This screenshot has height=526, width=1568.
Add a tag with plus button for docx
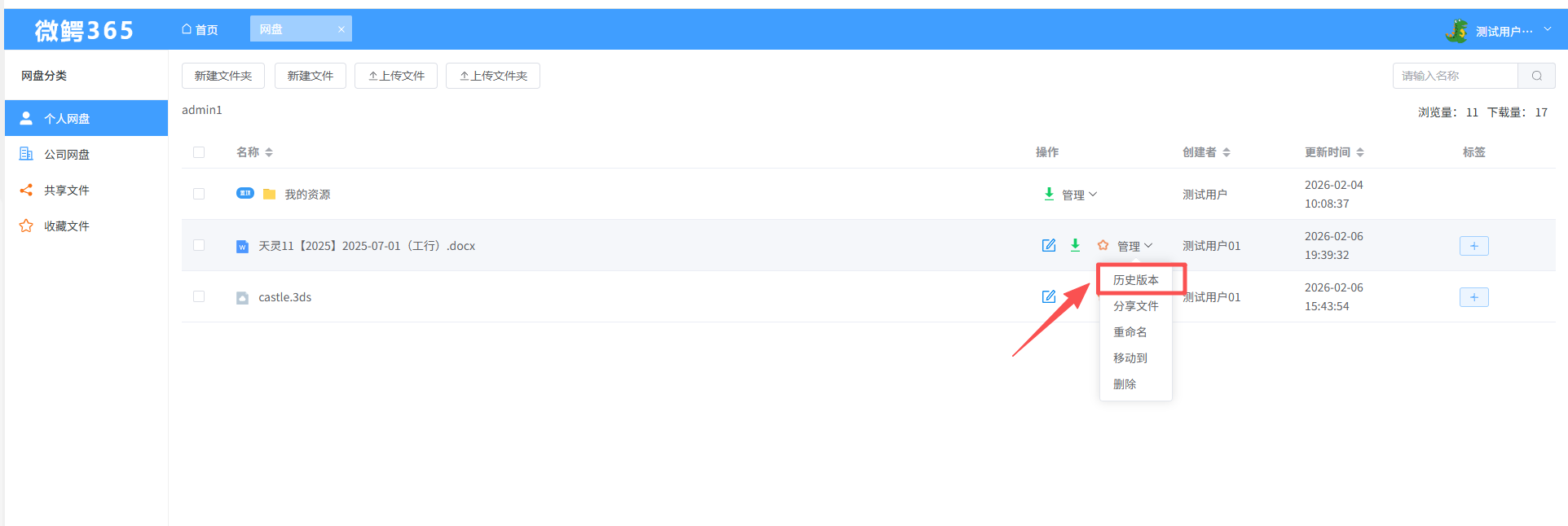coord(1473,246)
